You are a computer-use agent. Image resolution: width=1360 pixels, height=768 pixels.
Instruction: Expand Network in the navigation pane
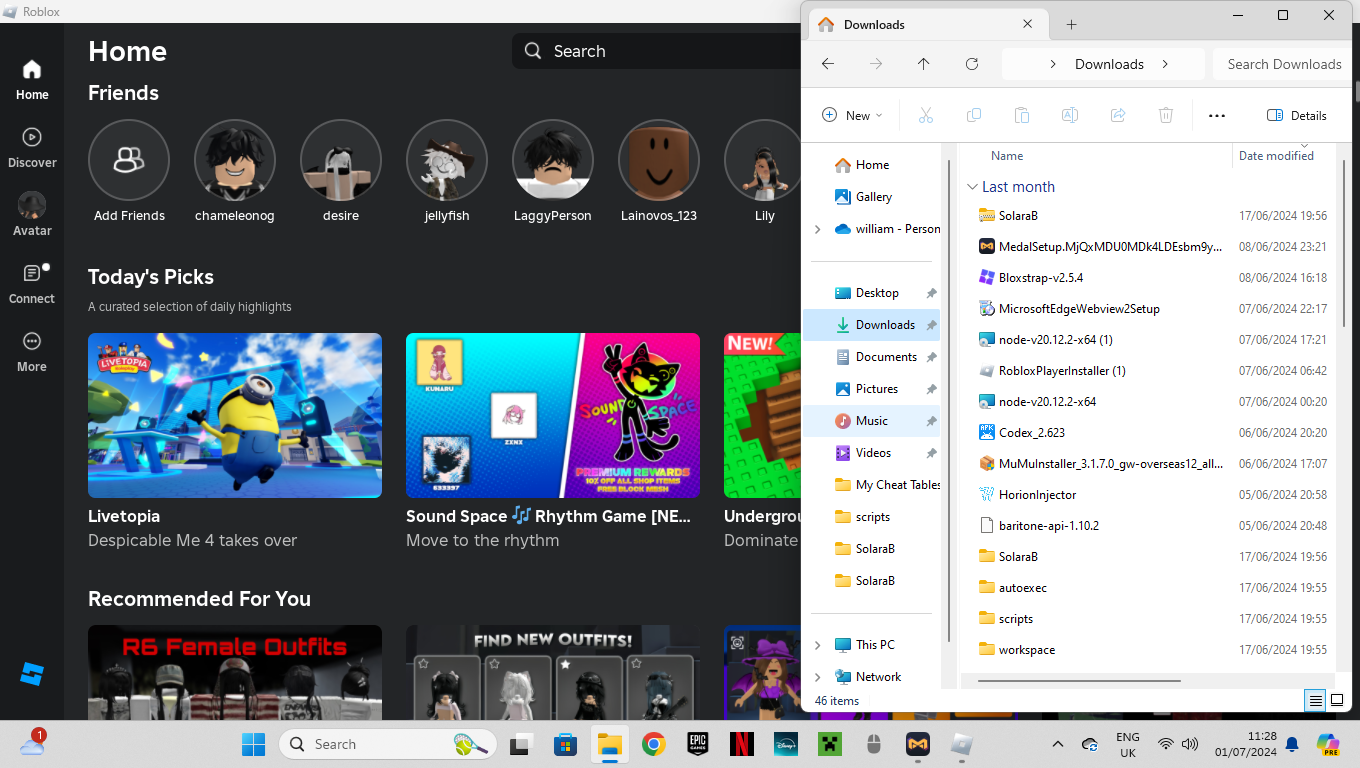818,677
